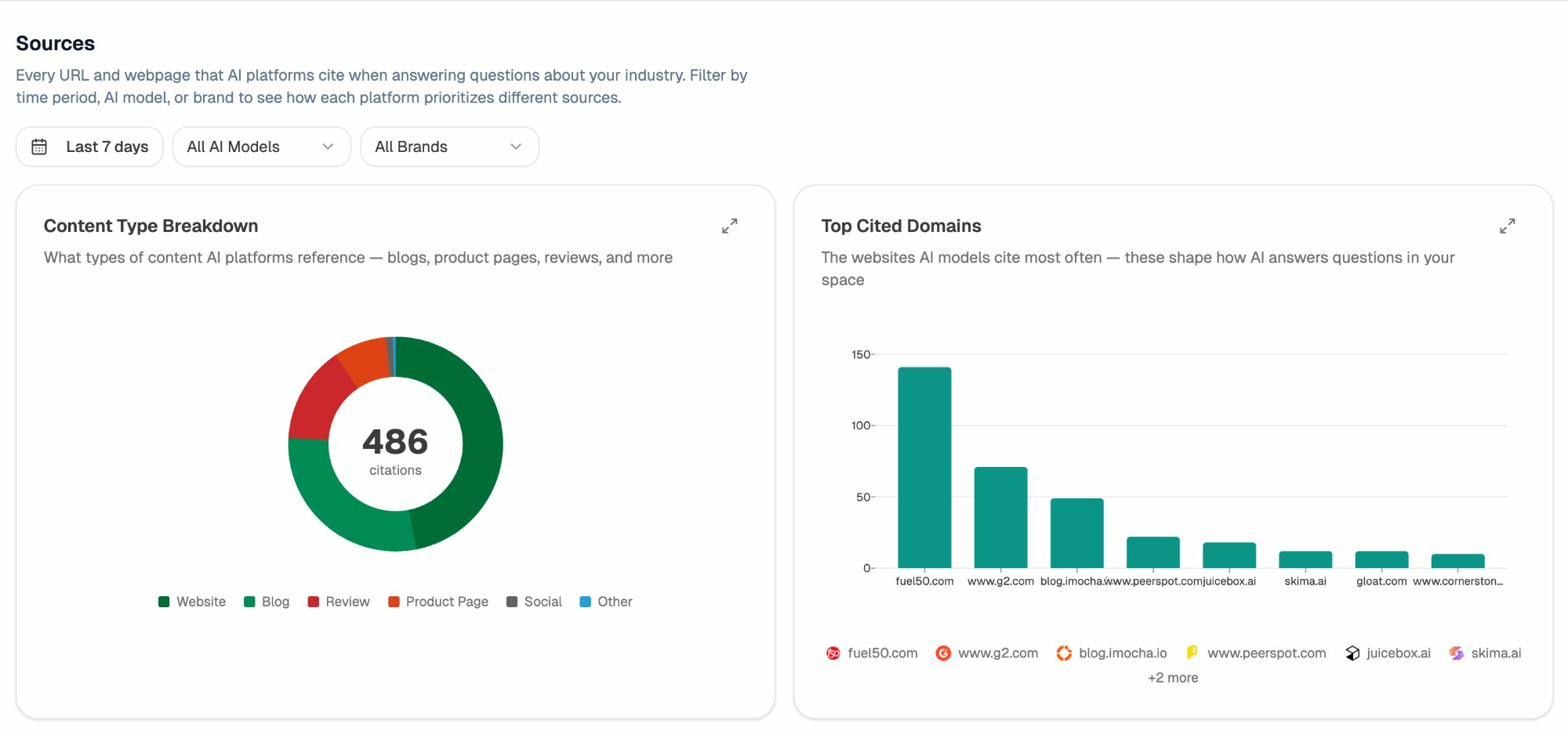The height and width of the screenshot is (756, 1568).
Task: Toggle the Blog legend series
Action: point(267,602)
